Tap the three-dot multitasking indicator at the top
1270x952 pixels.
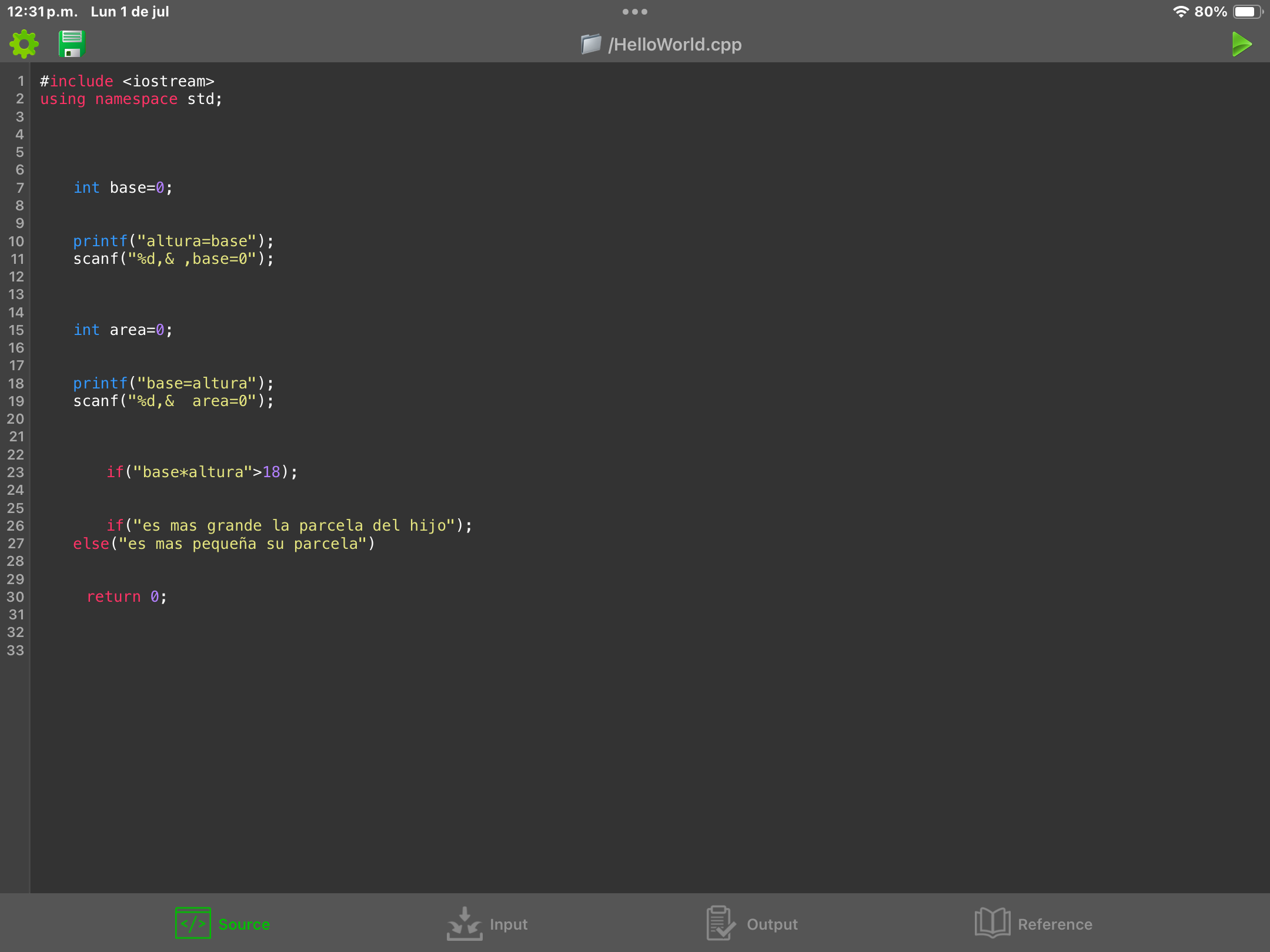coord(635,12)
